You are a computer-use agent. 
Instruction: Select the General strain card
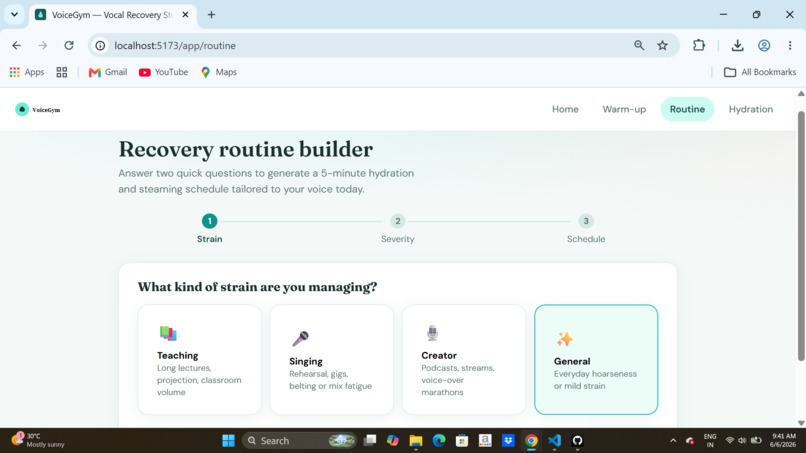[596, 359]
